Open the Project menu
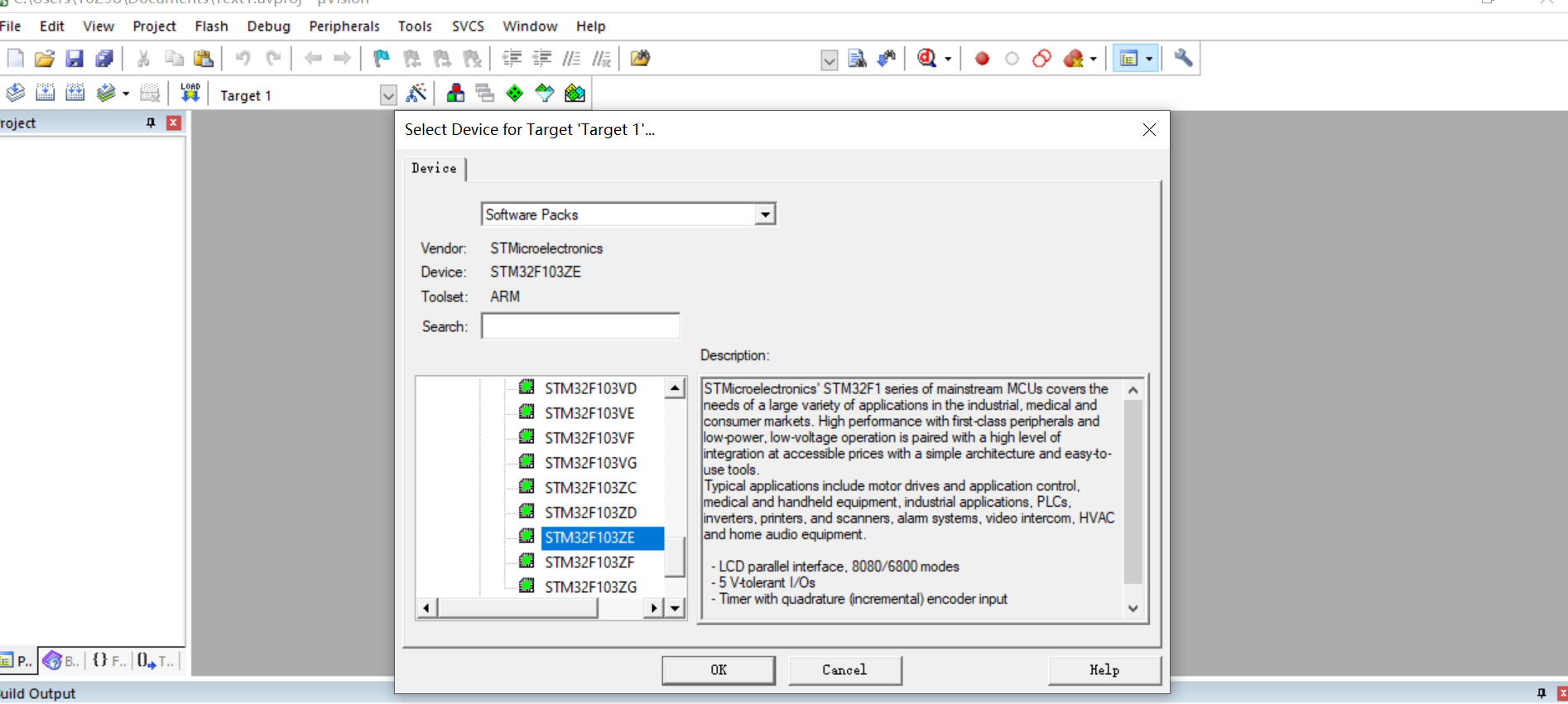Screen dimensions: 1568x704 [x=154, y=27]
